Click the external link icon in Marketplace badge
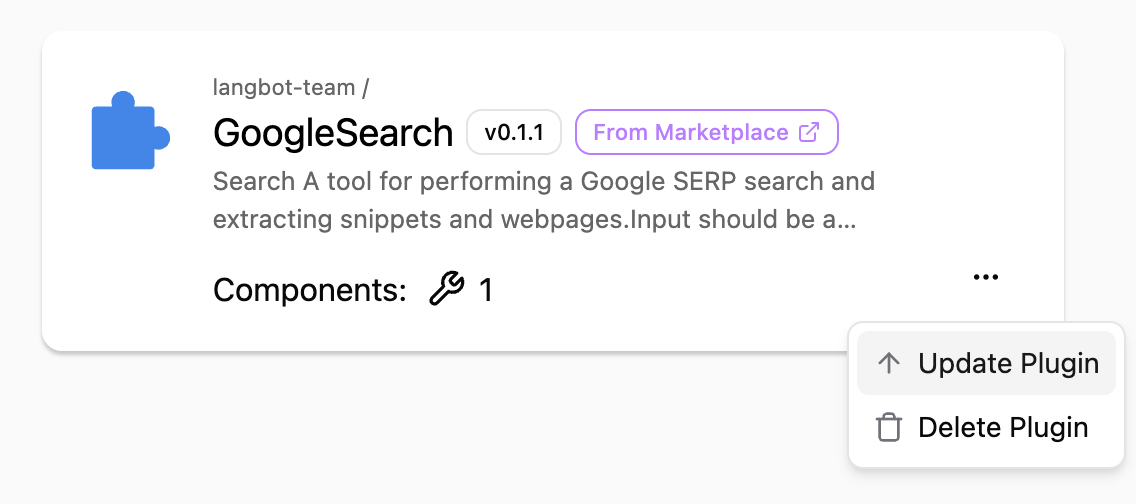The width and height of the screenshot is (1136, 504). [809, 133]
